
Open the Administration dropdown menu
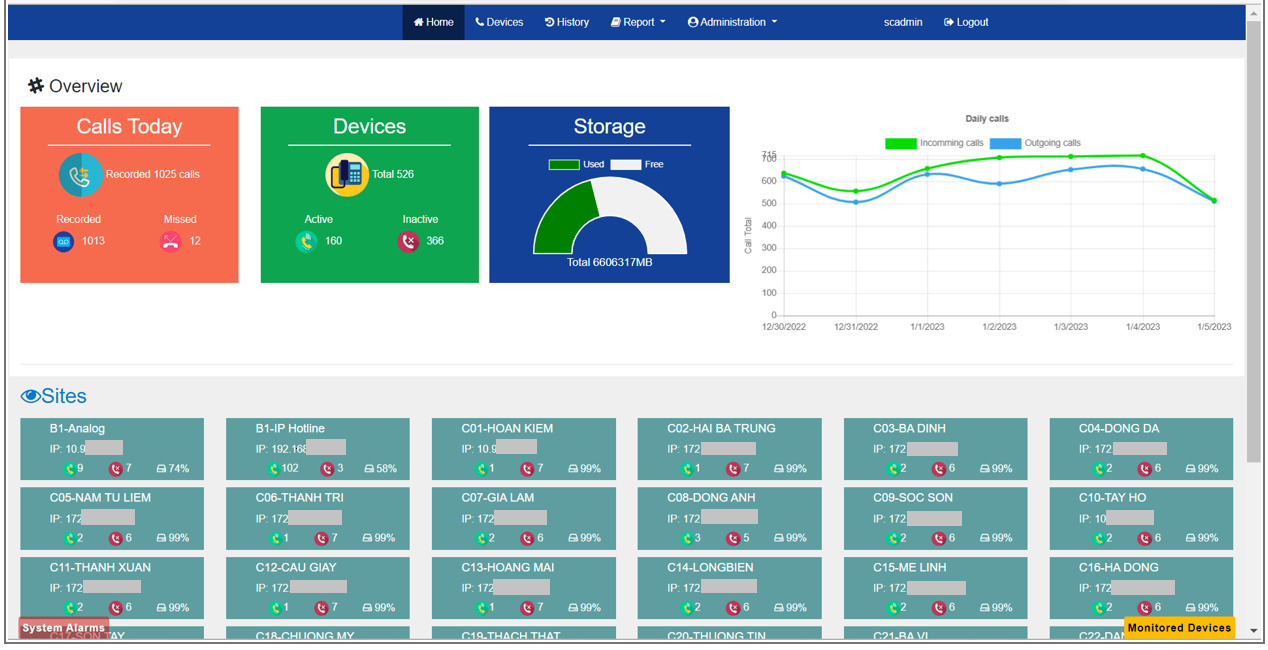pyautogui.click(x=732, y=22)
